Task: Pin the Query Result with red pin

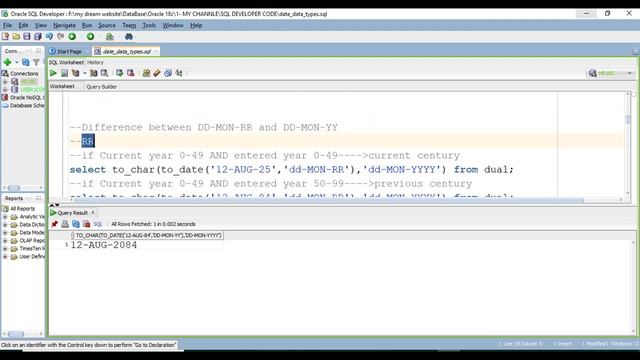Action: [x=54, y=224]
